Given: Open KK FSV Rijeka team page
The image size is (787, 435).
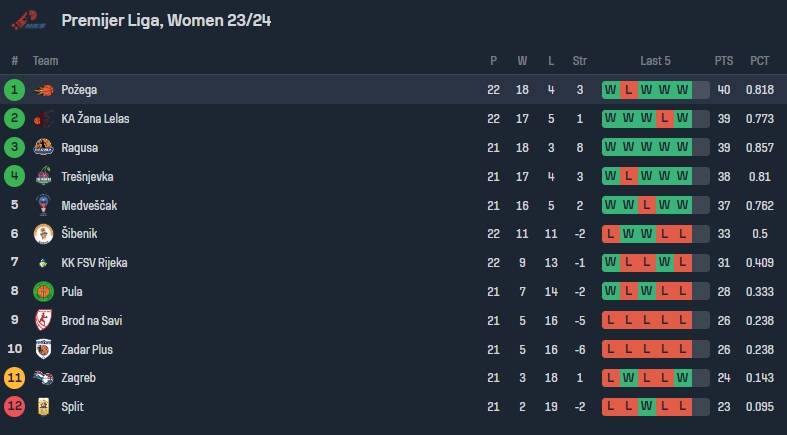Looking at the screenshot, I should 94,263.
